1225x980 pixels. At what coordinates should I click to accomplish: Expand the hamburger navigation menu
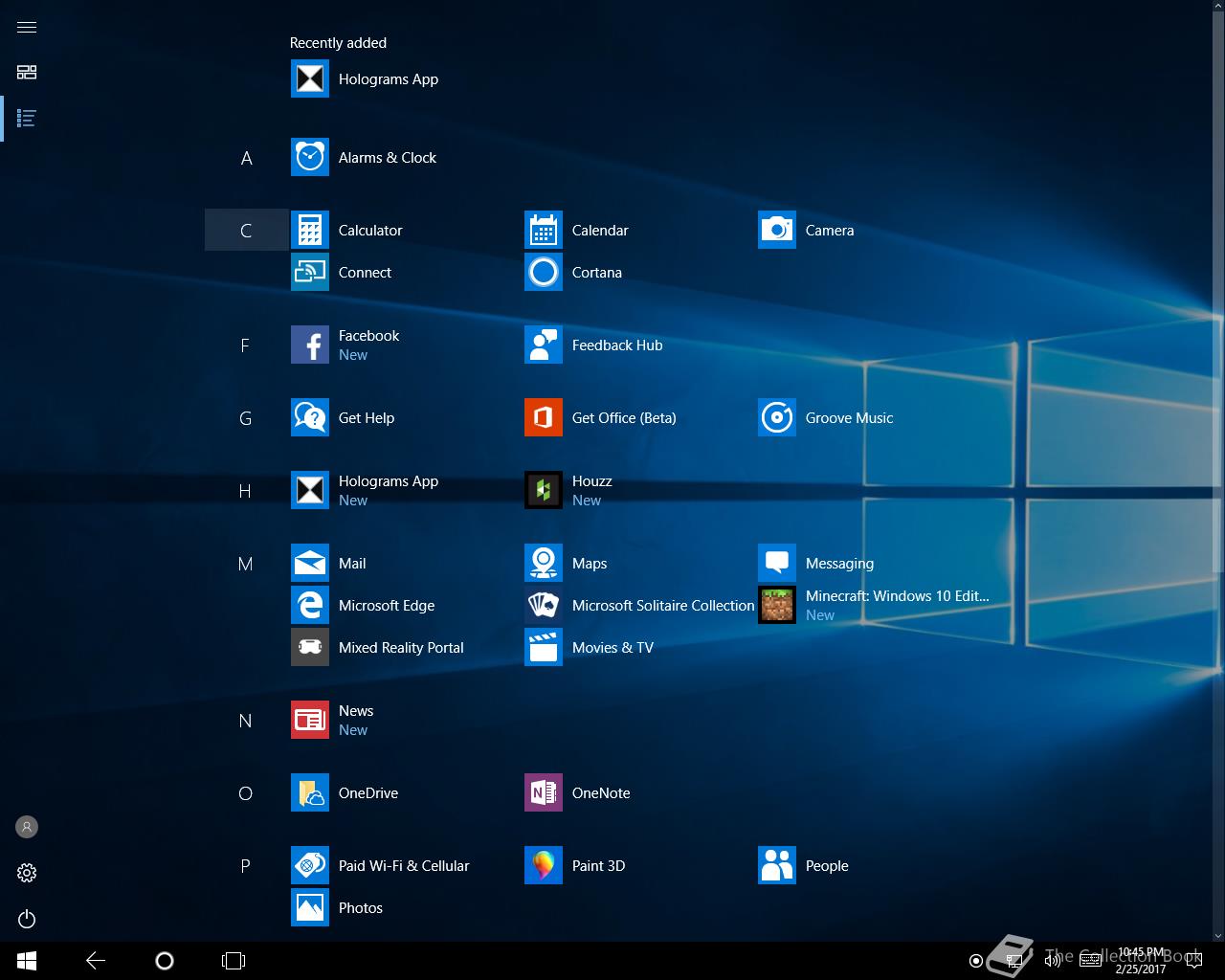[27, 27]
